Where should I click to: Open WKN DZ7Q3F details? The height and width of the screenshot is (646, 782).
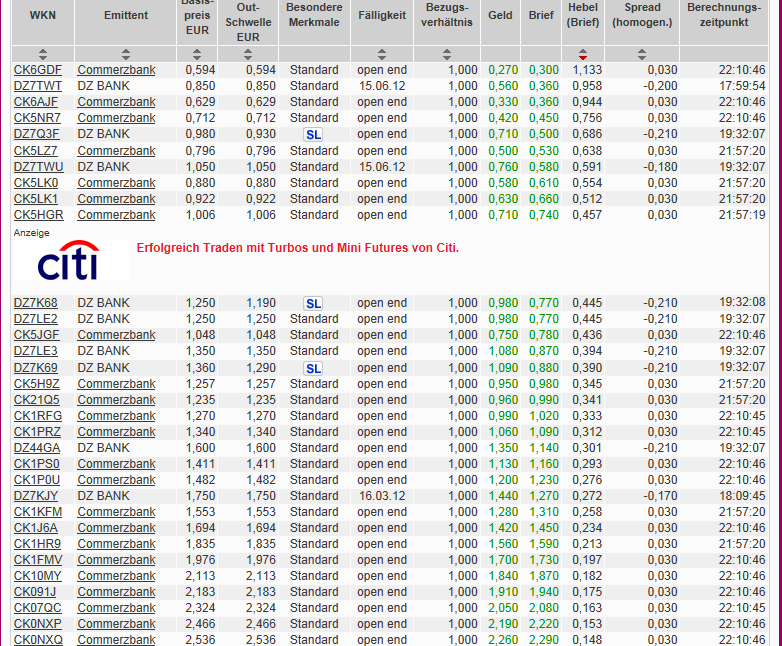tap(36, 134)
